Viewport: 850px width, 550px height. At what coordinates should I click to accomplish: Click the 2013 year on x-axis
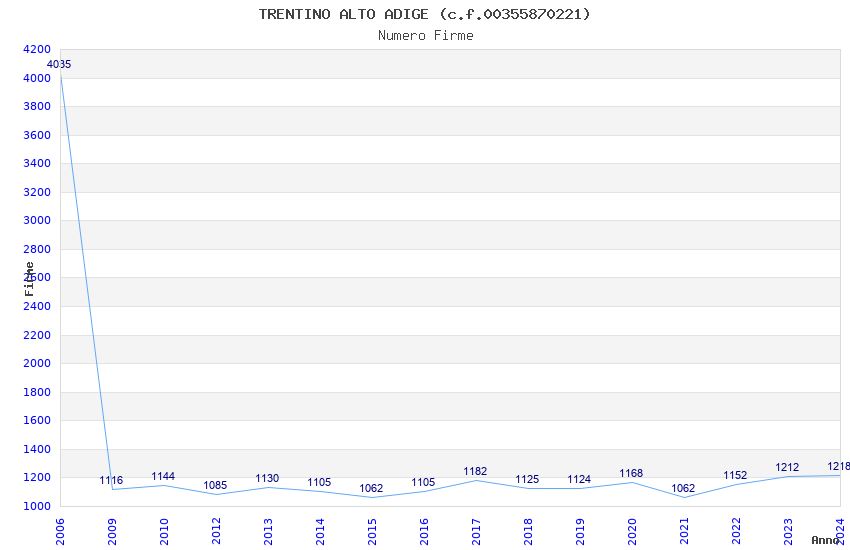click(268, 532)
